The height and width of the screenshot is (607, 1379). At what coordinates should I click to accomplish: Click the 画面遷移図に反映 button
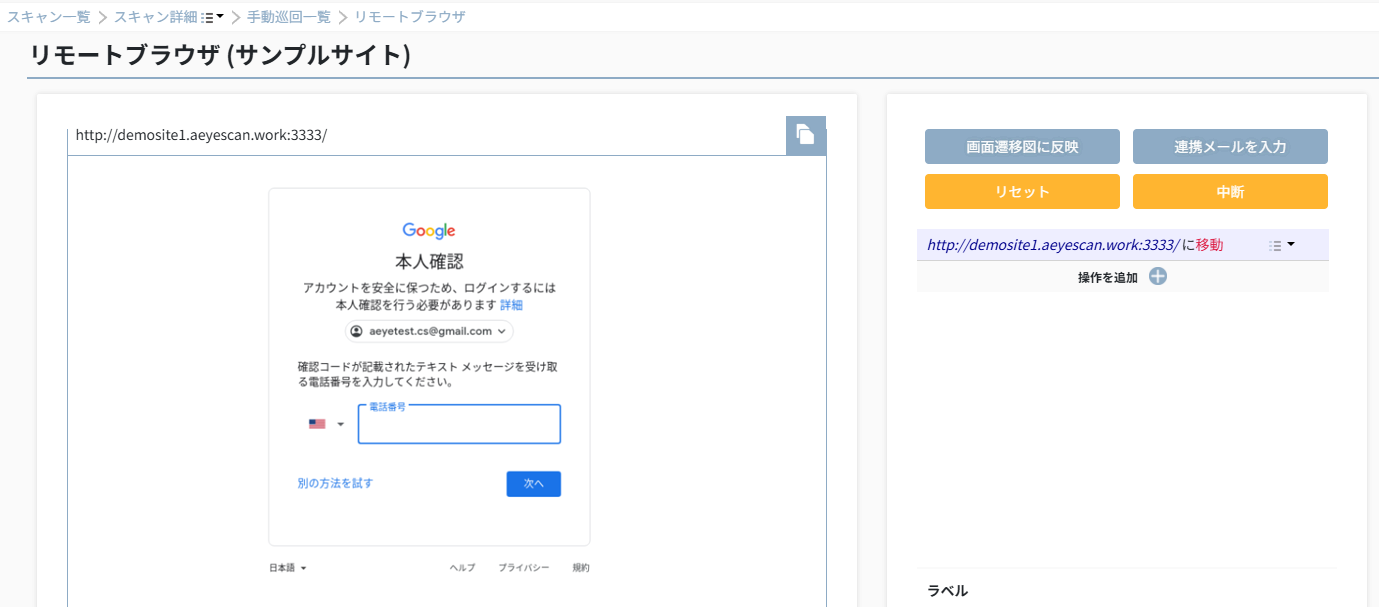click(1022, 147)
